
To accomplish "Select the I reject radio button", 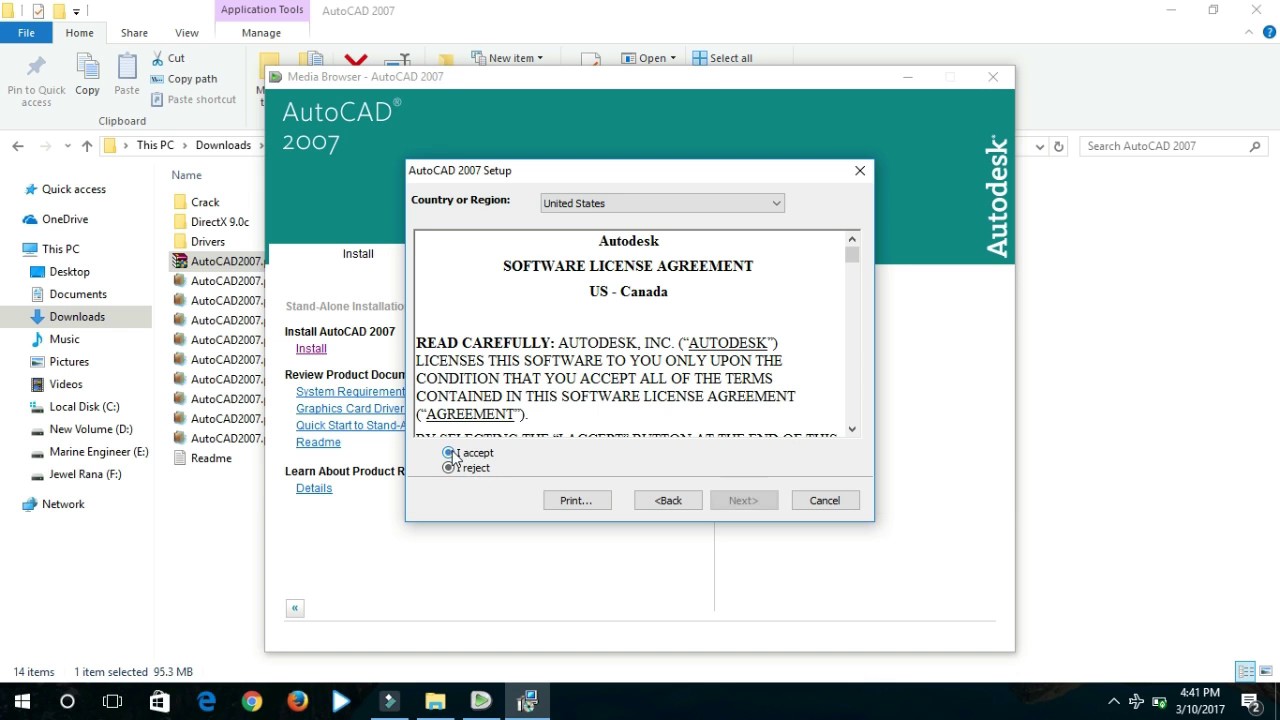I will pos(449,468).
